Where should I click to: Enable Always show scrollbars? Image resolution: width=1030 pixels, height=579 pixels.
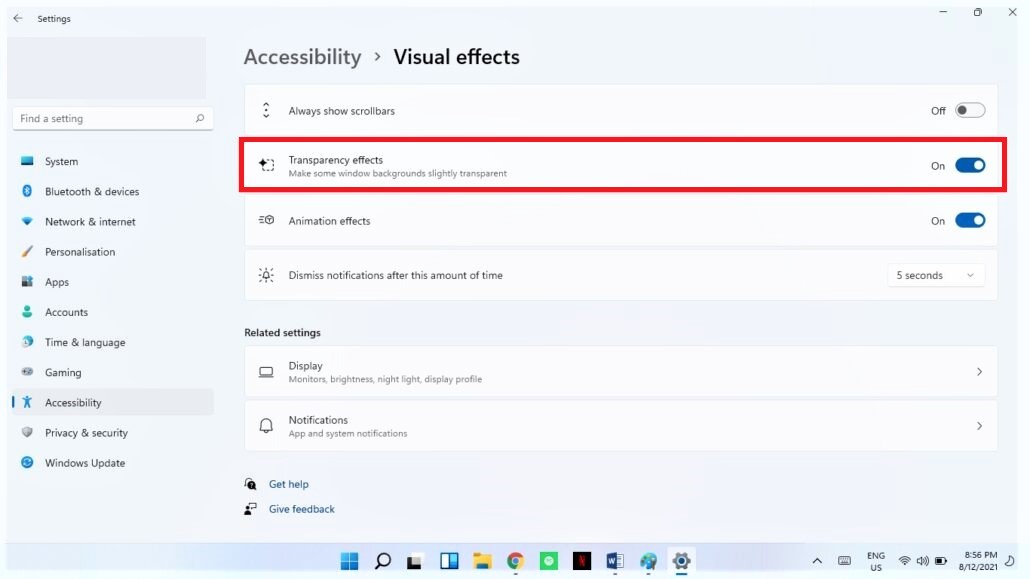point(969,110)
